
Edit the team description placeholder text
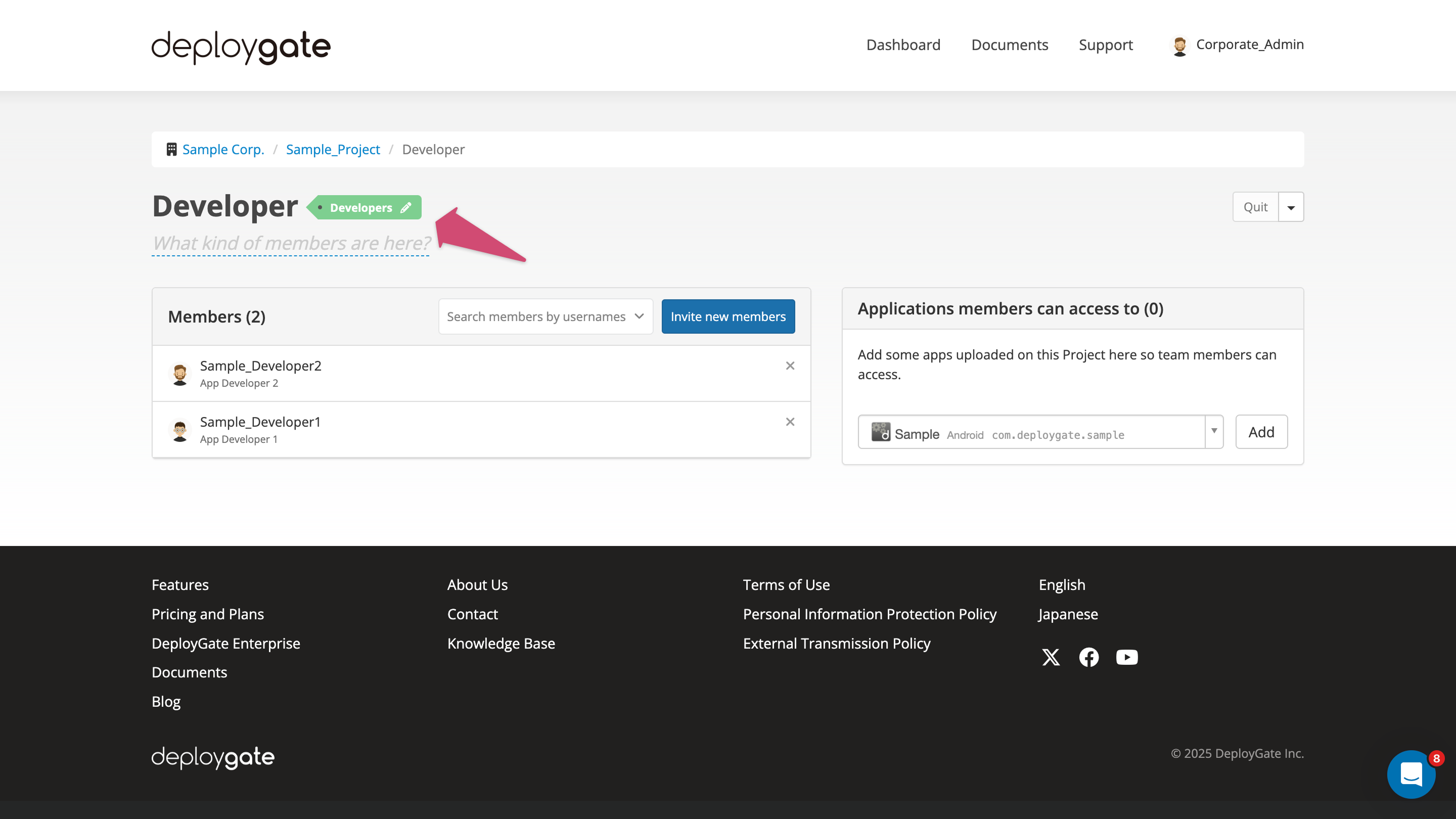tap(291, 243)
